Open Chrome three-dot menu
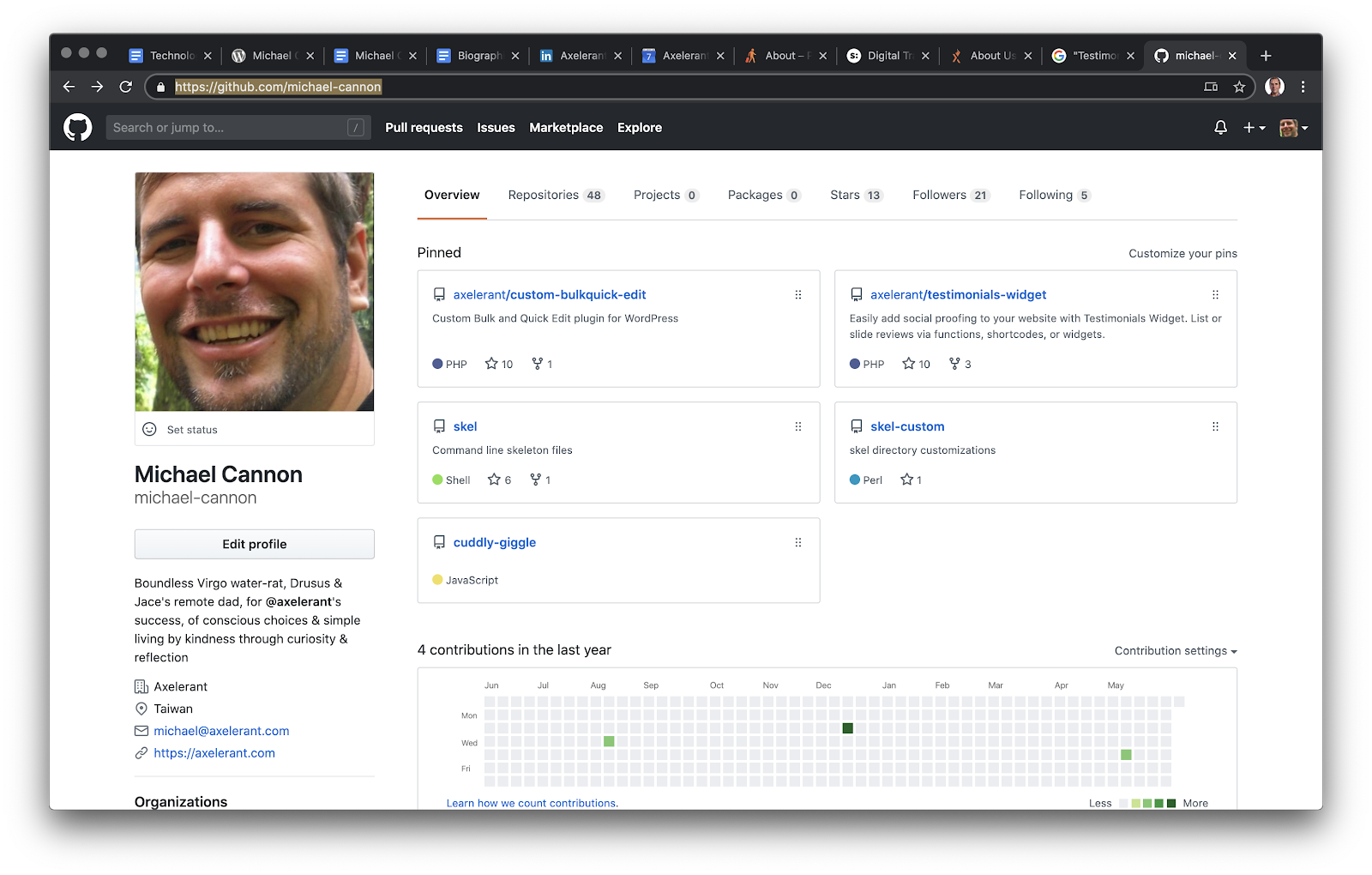1372x875 pixels. (x=1303, y=87)
